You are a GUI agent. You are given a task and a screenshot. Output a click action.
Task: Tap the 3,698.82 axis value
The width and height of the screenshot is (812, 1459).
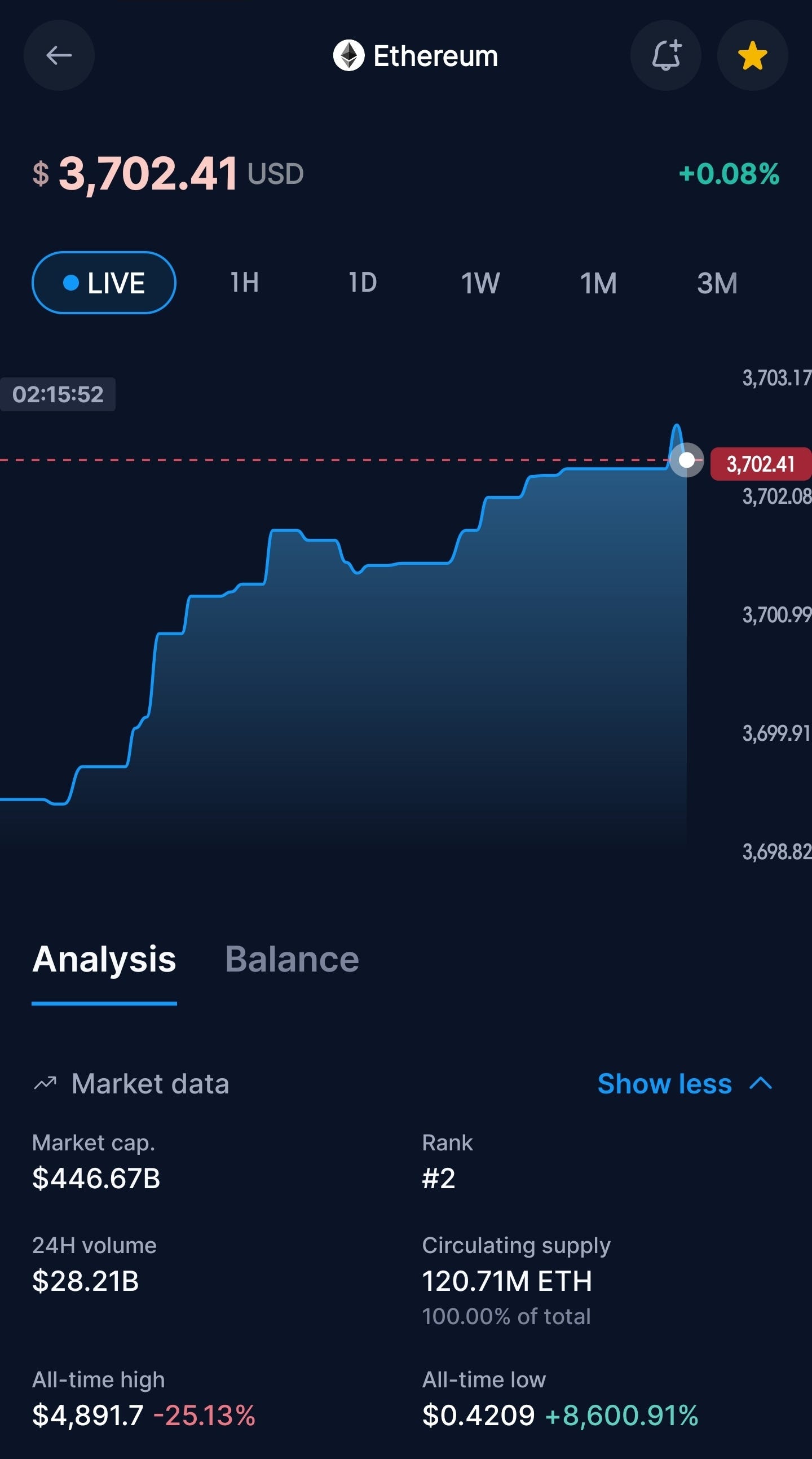[x=777, y=851]
